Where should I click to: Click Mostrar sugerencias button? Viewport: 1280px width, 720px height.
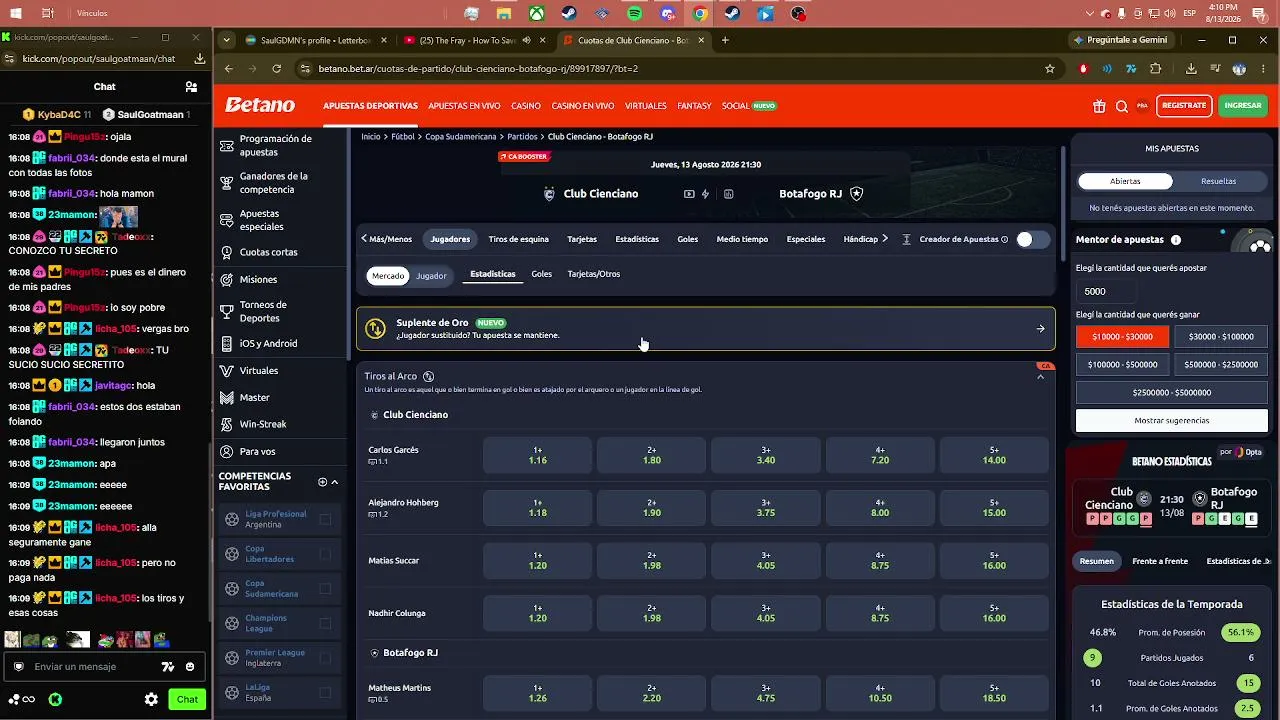click(1172, 421)
